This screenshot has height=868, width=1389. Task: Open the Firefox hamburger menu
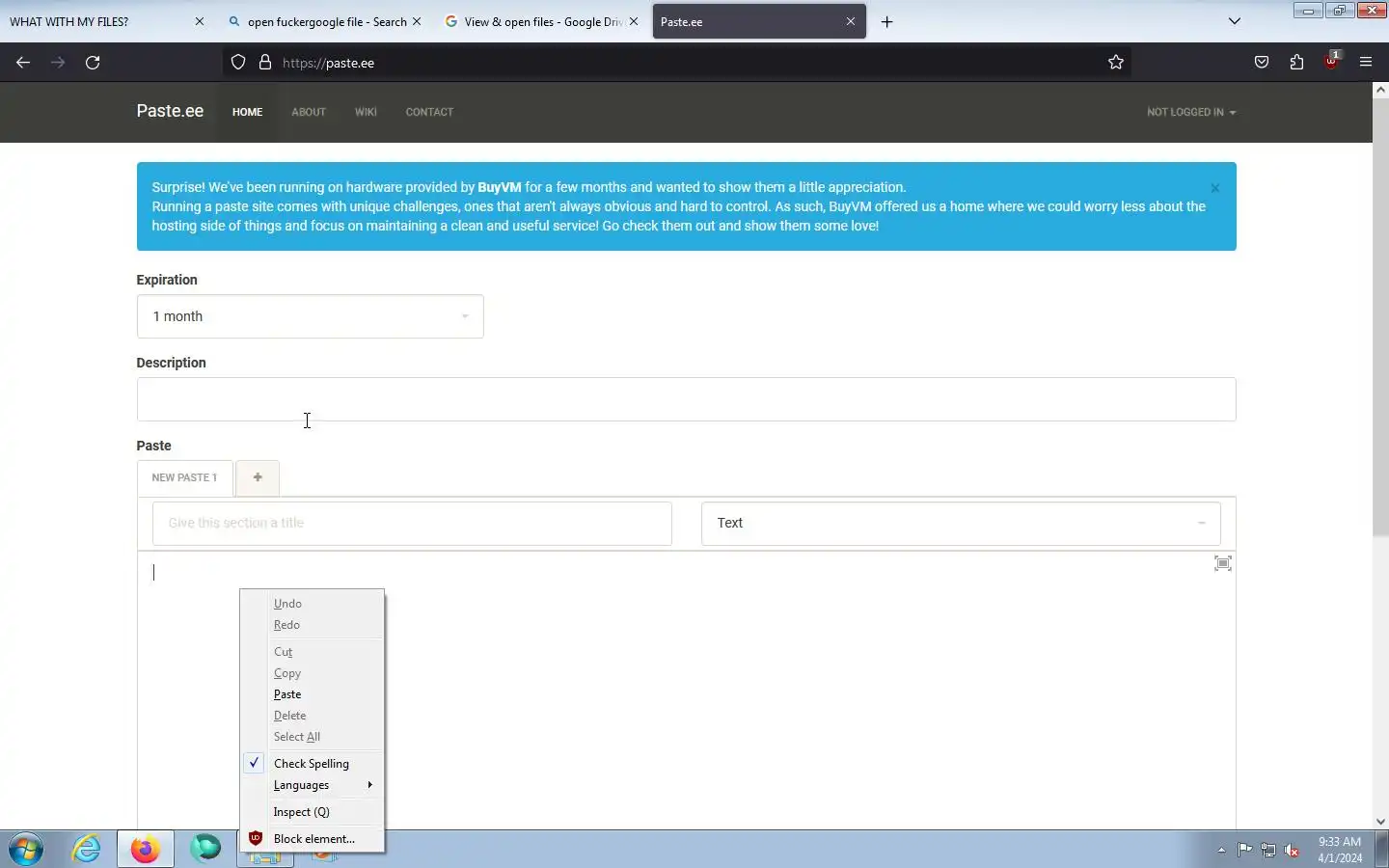click(1366, 63)
